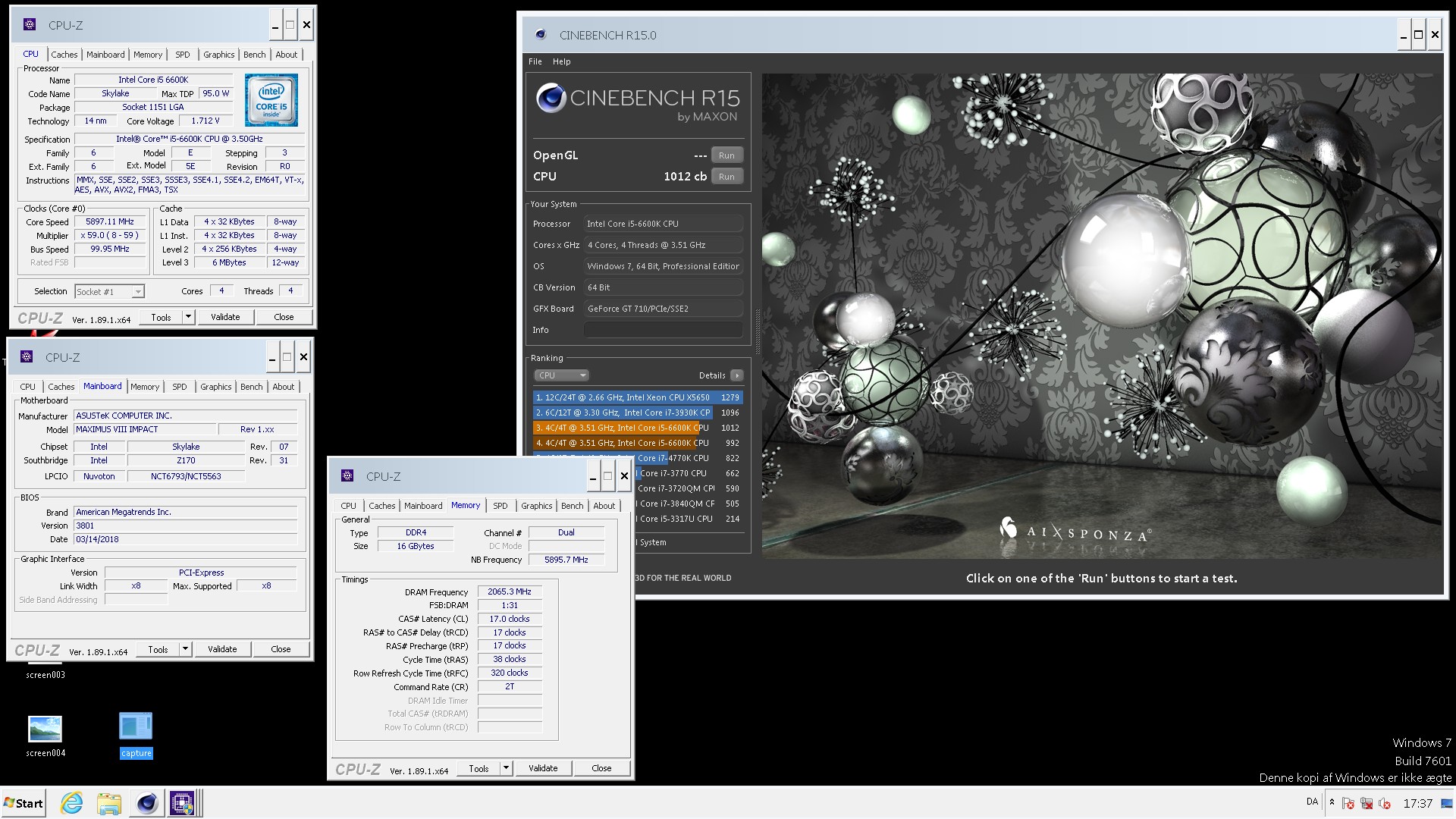Select ranking row Core i7-4770K CPU
The width and height of the screenshot is (1456, 819).
689,458
